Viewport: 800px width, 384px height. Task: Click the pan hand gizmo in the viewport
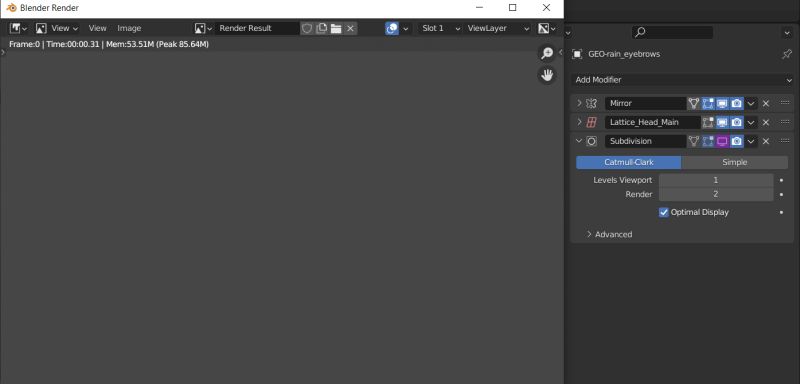547,75
